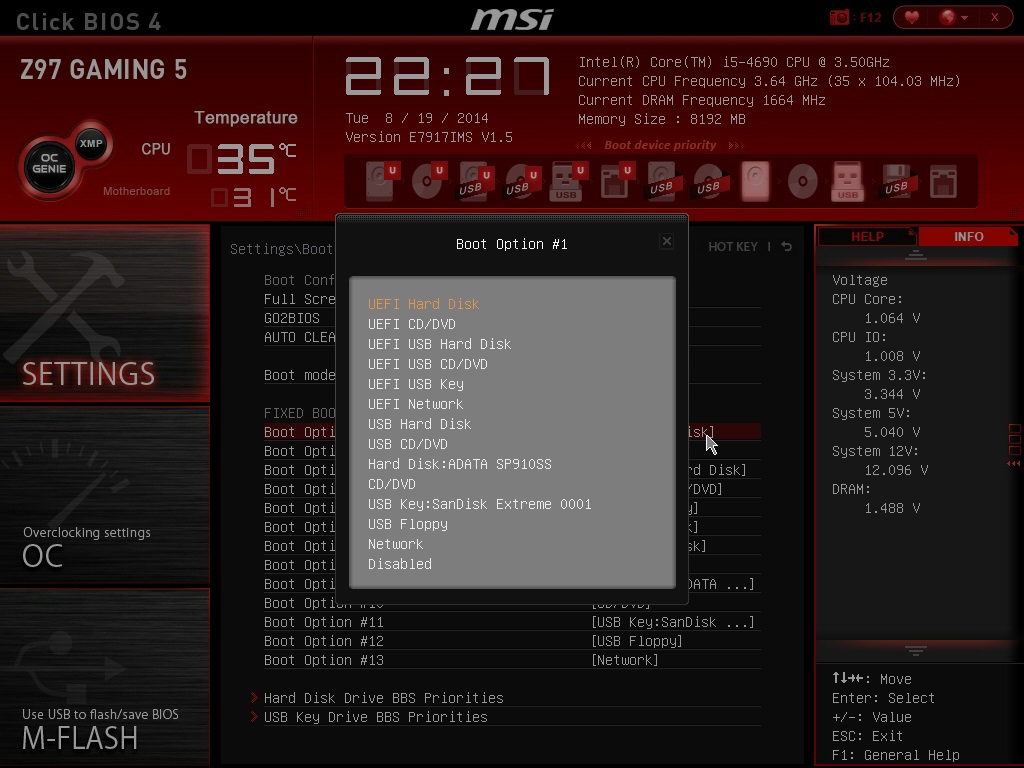The image size is (1024, 768).
Task: Click the UEFI hard disk boot priority icon
Action: (x=381, y=181)
